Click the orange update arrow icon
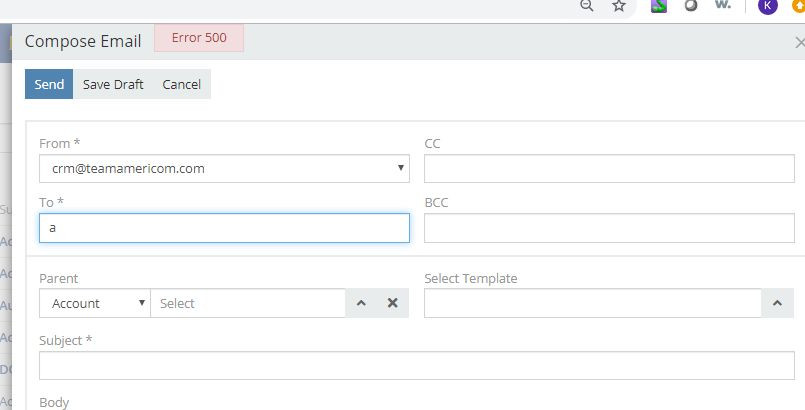Viewport: 805px width, 410px height. 798,6
